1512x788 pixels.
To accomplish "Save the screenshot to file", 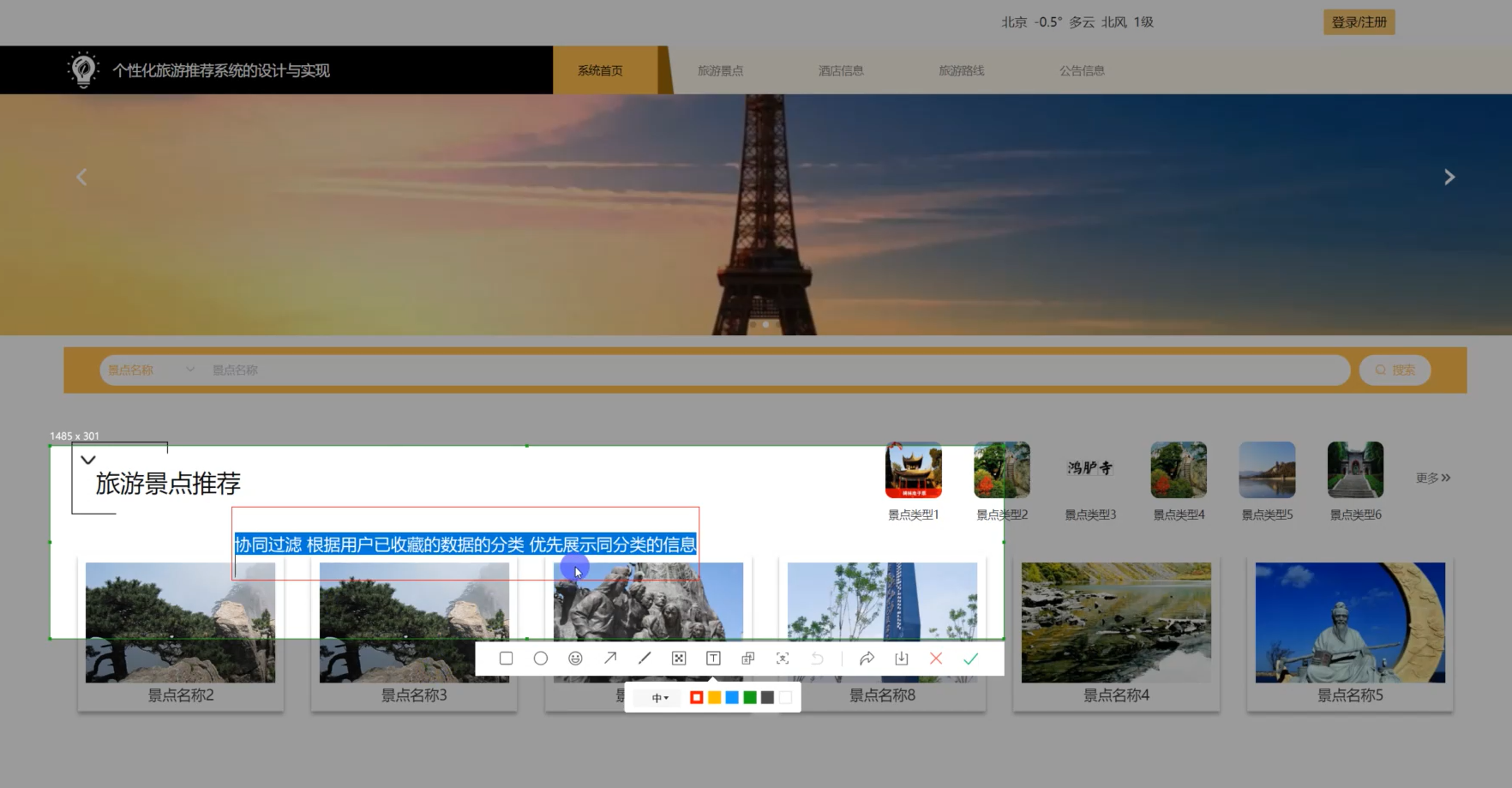I will (901, 659).
